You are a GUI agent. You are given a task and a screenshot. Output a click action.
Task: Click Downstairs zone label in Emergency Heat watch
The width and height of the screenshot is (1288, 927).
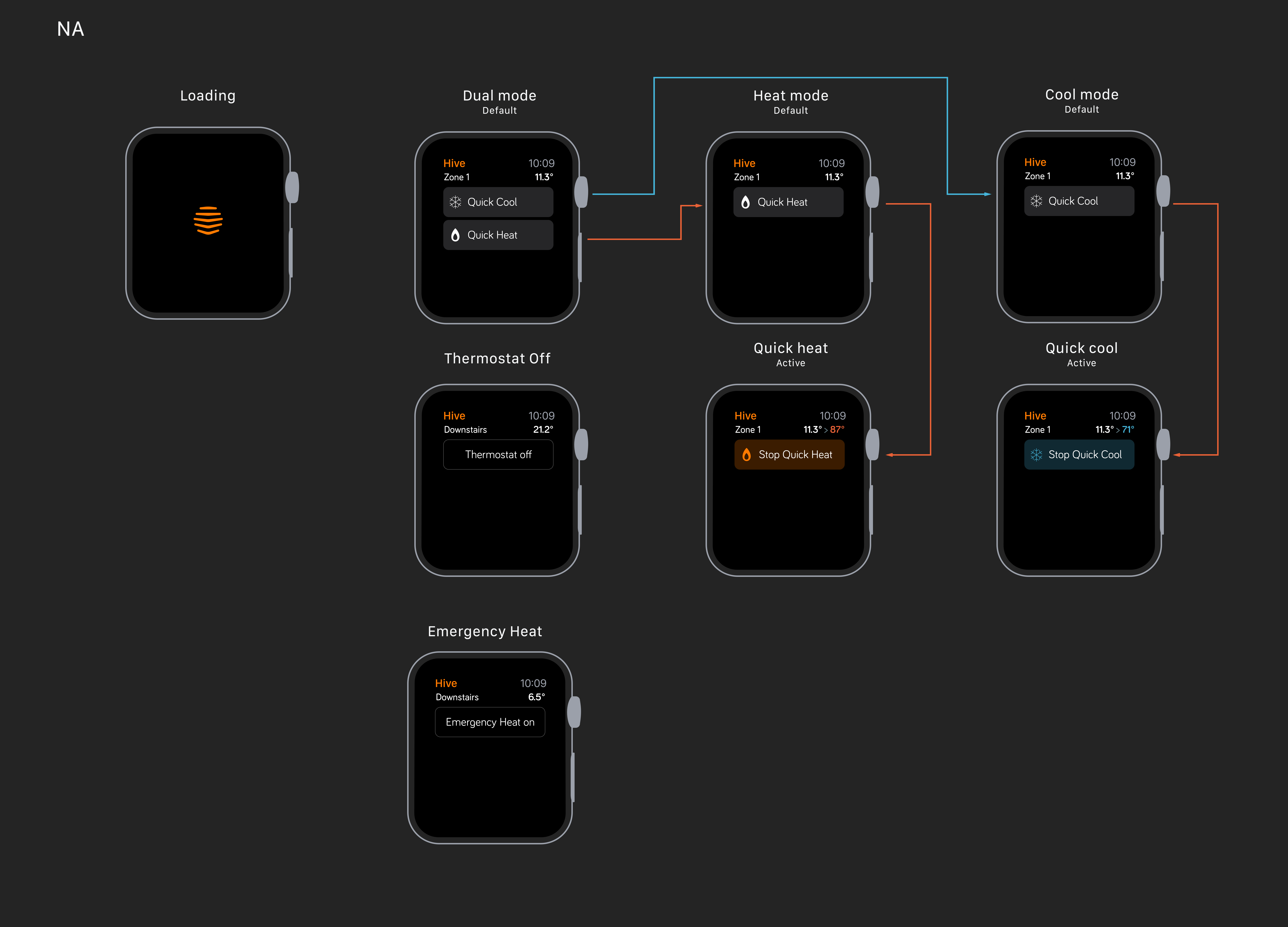[x=457, y=697]
